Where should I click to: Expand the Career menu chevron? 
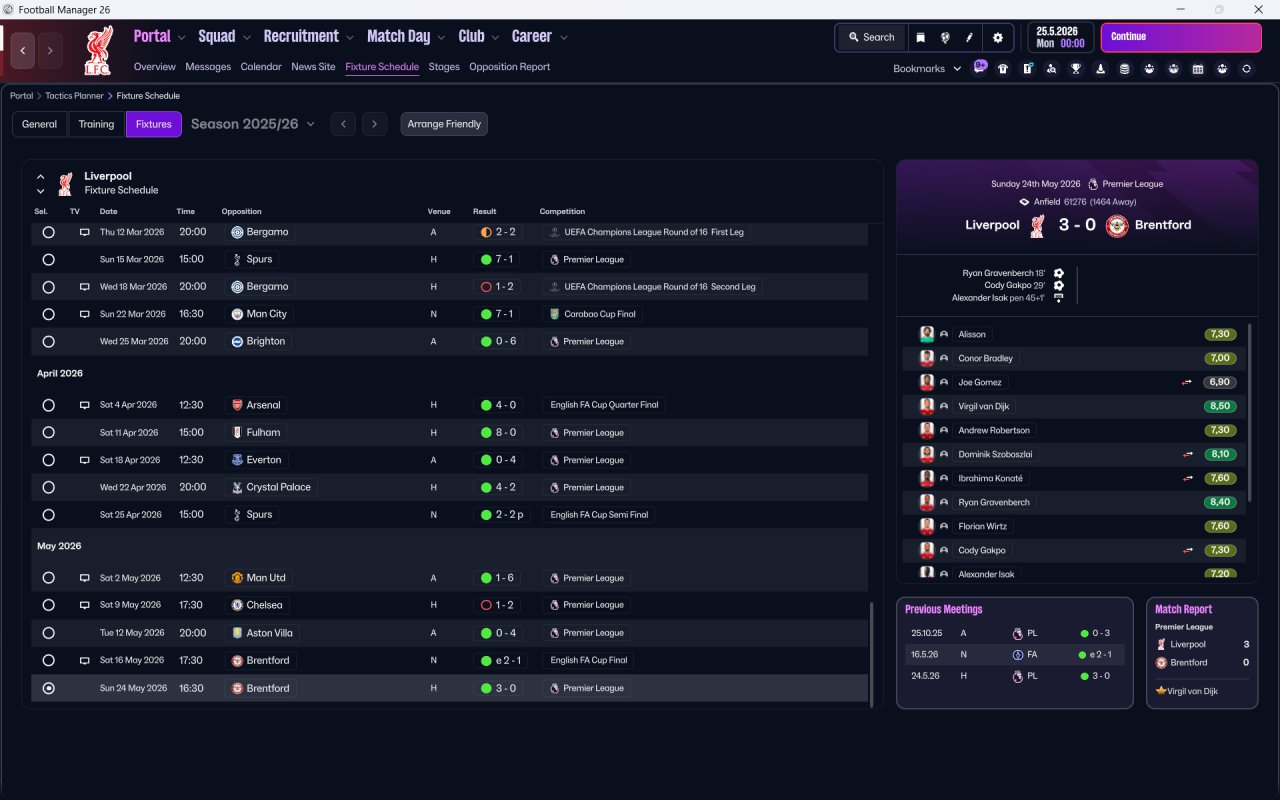563,38
